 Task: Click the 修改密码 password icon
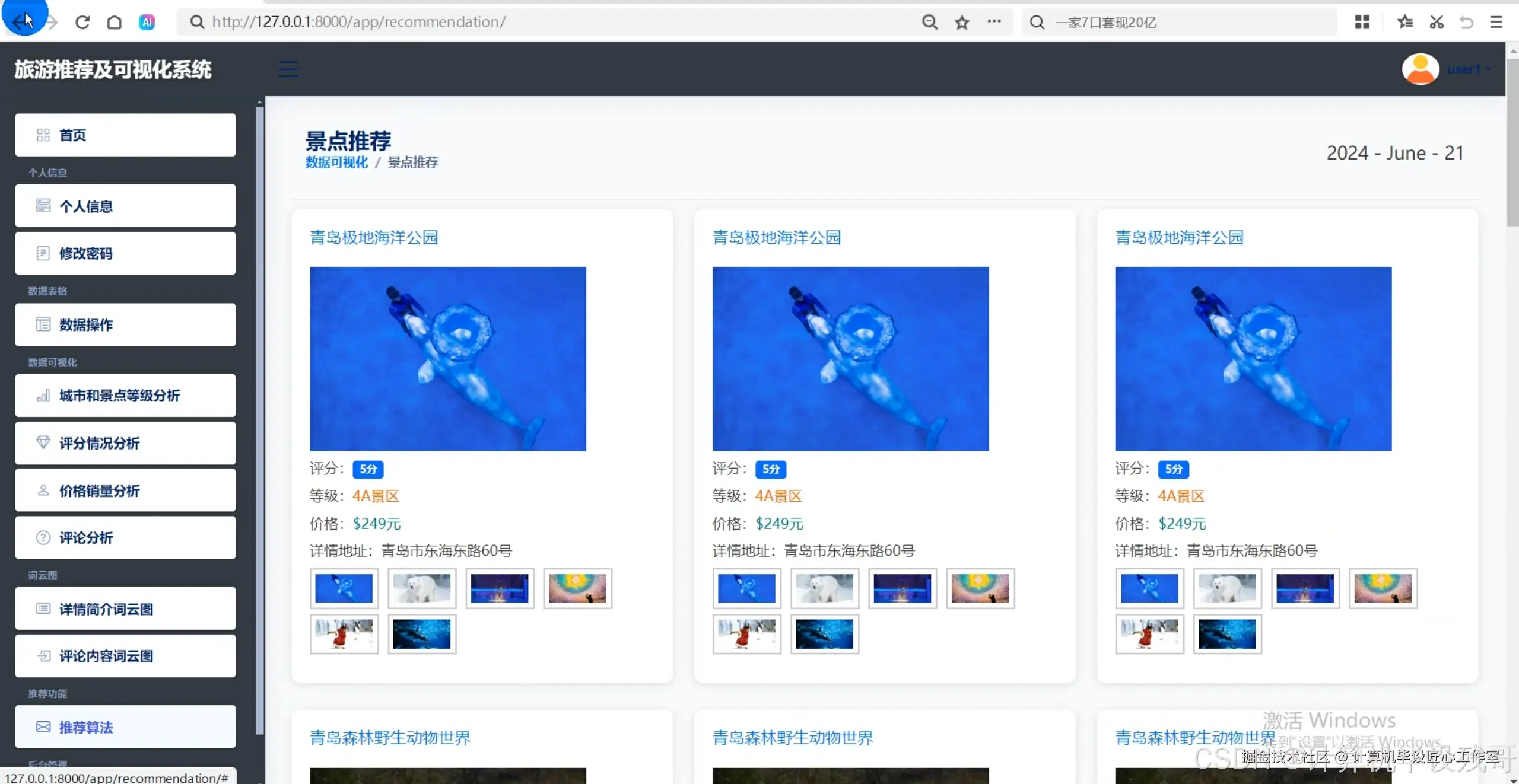43,253
